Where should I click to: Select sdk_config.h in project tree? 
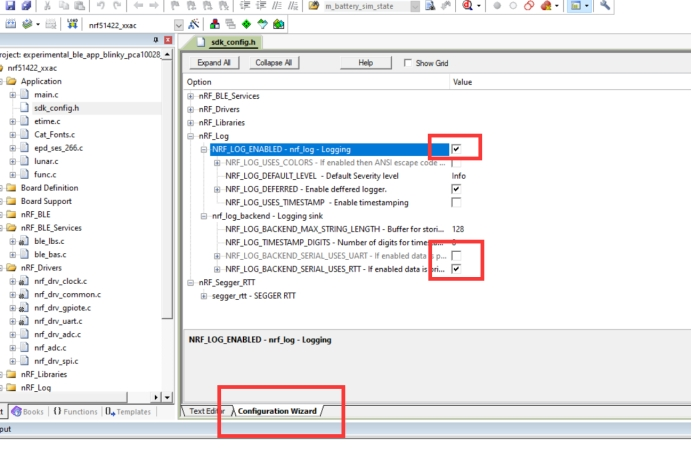point(56,108)
